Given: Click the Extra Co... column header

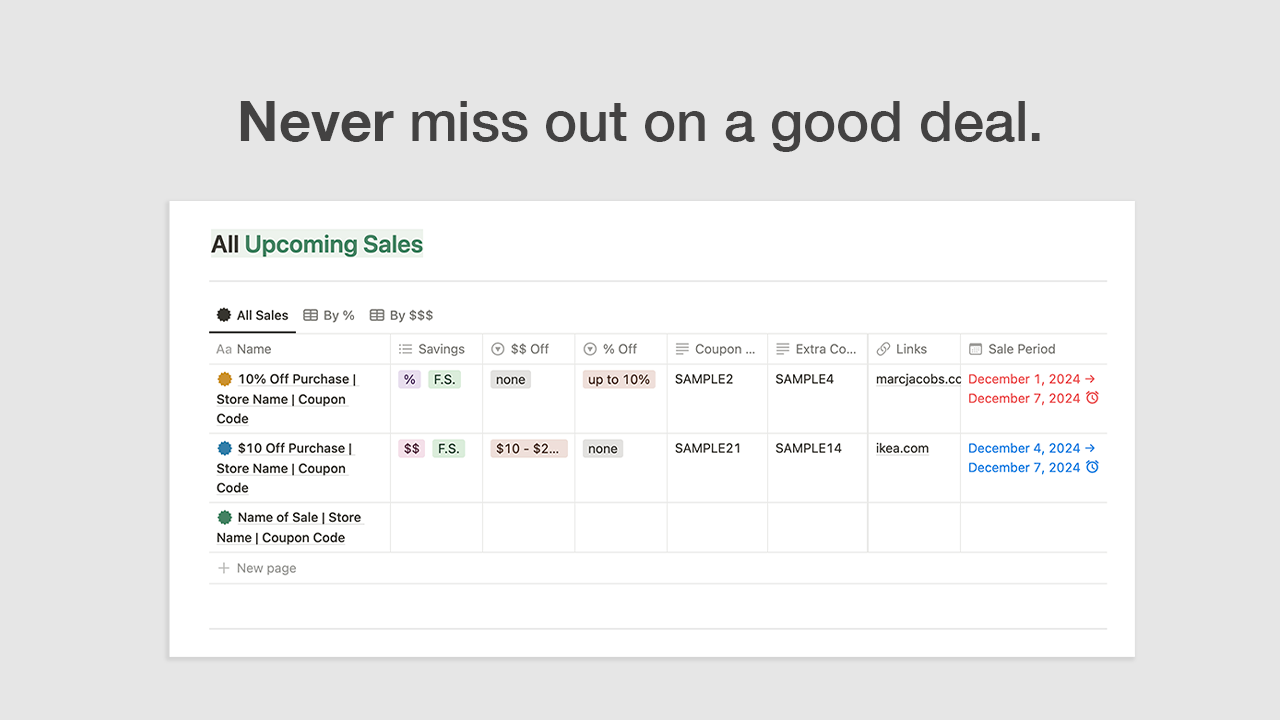Looking at the screenshot, I should click(817, 349).
